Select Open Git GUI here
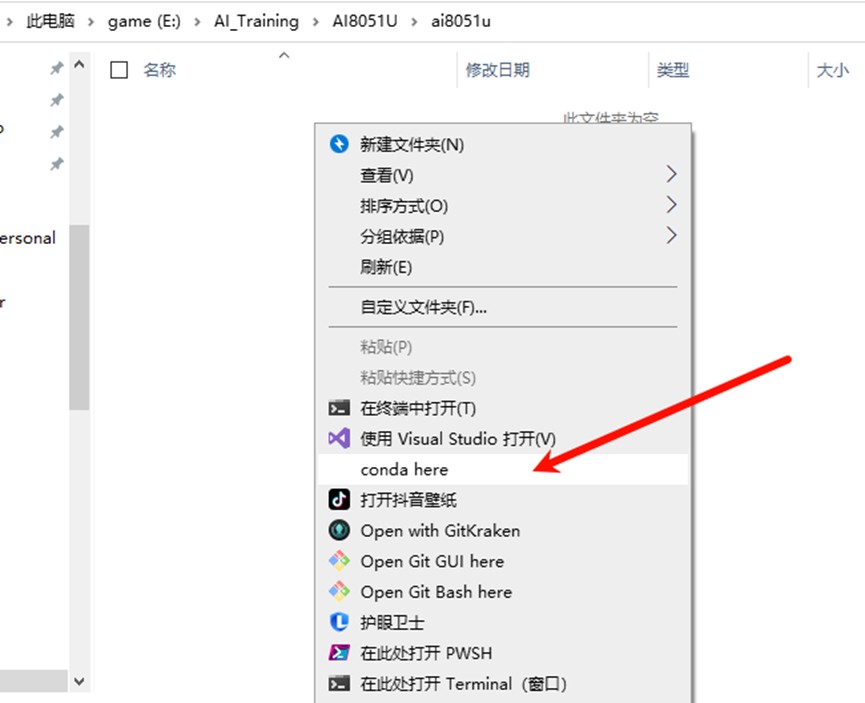Screen dimensions: 865x703 pos(503,561)
